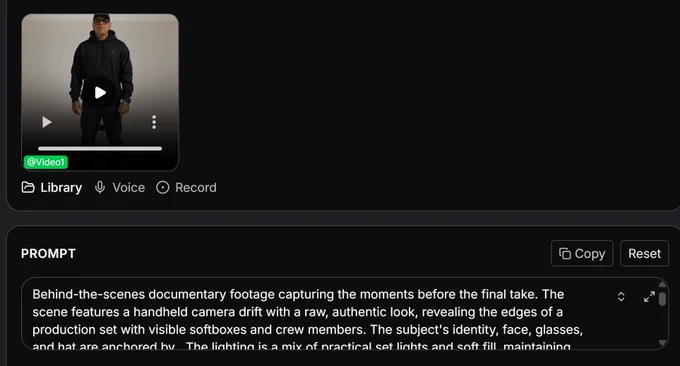Click the Record circle icon
This screenshot has height=366, width=680.
[x=163, y=187]
